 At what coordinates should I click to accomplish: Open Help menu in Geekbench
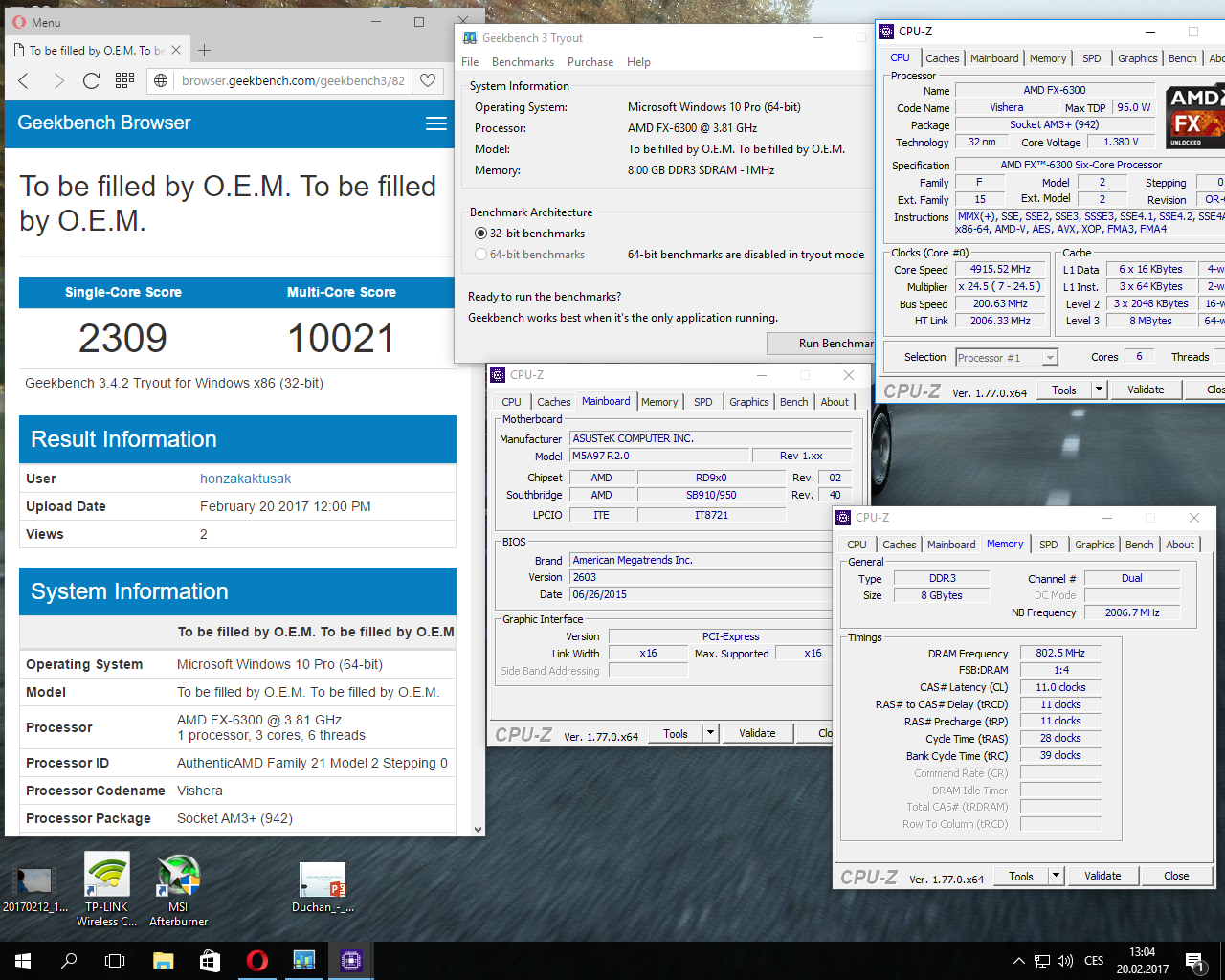click(638, 62)
